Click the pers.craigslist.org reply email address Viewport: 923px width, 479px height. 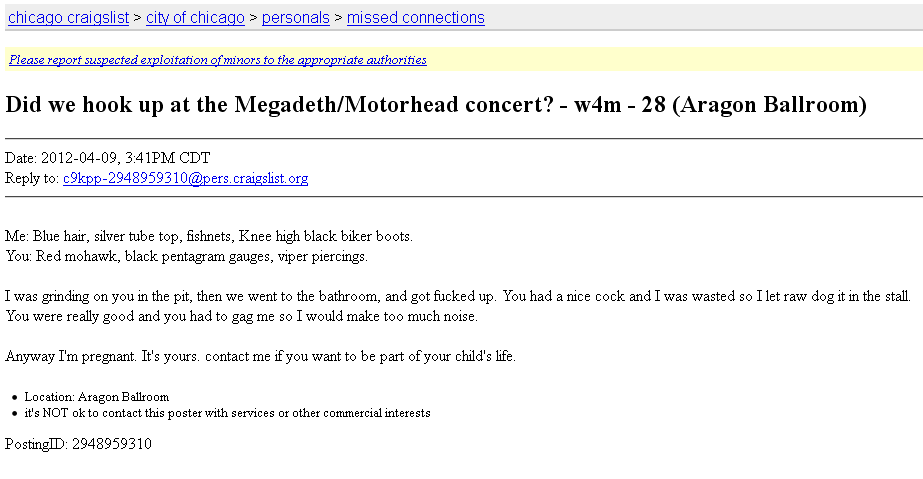(x=185, y=178)
